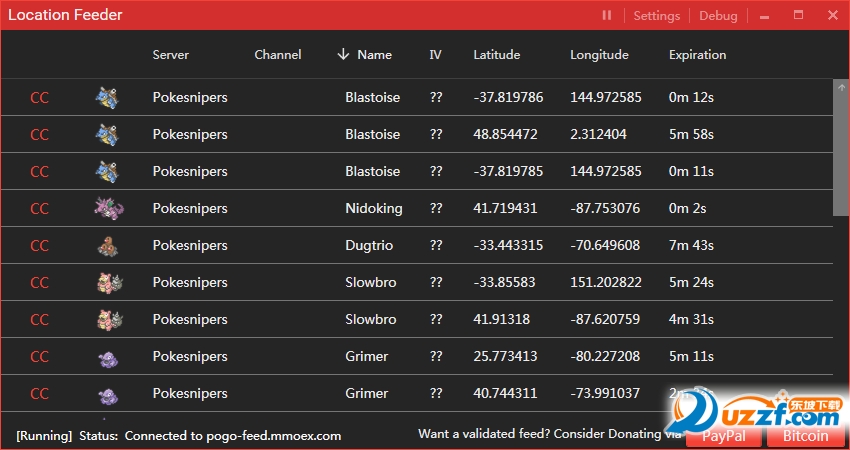Donate via the PayPal button
The height and width of the screenshot is (450, 850).
724,436
